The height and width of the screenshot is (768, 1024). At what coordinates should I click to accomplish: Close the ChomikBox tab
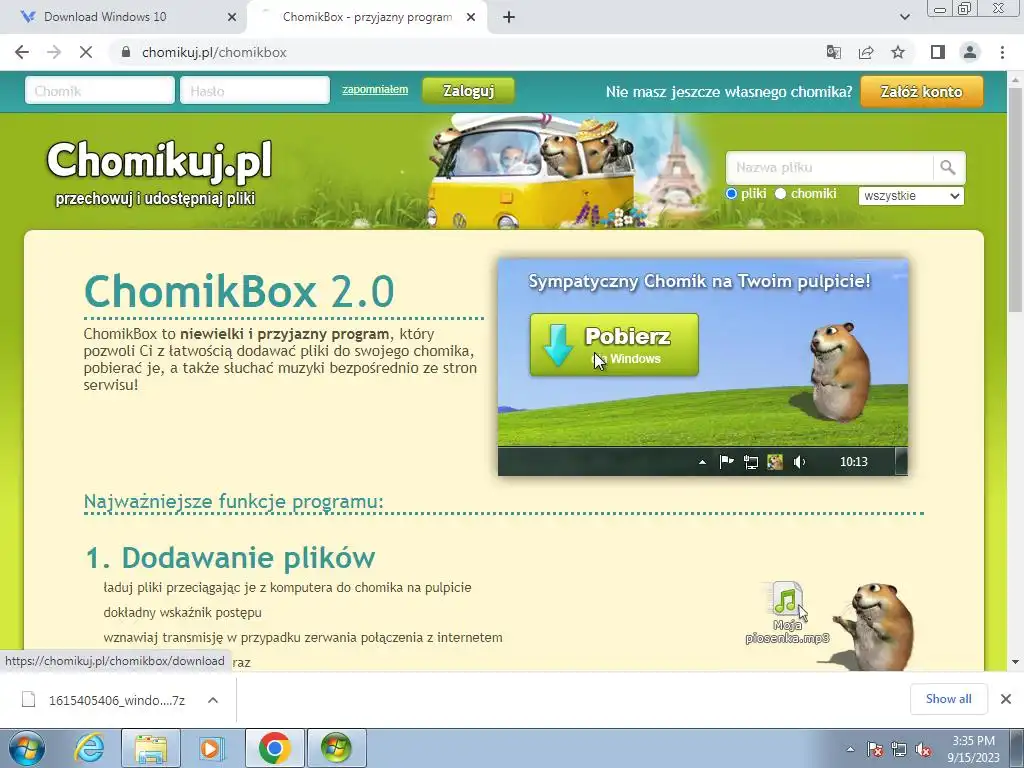[x=471, y=17]
